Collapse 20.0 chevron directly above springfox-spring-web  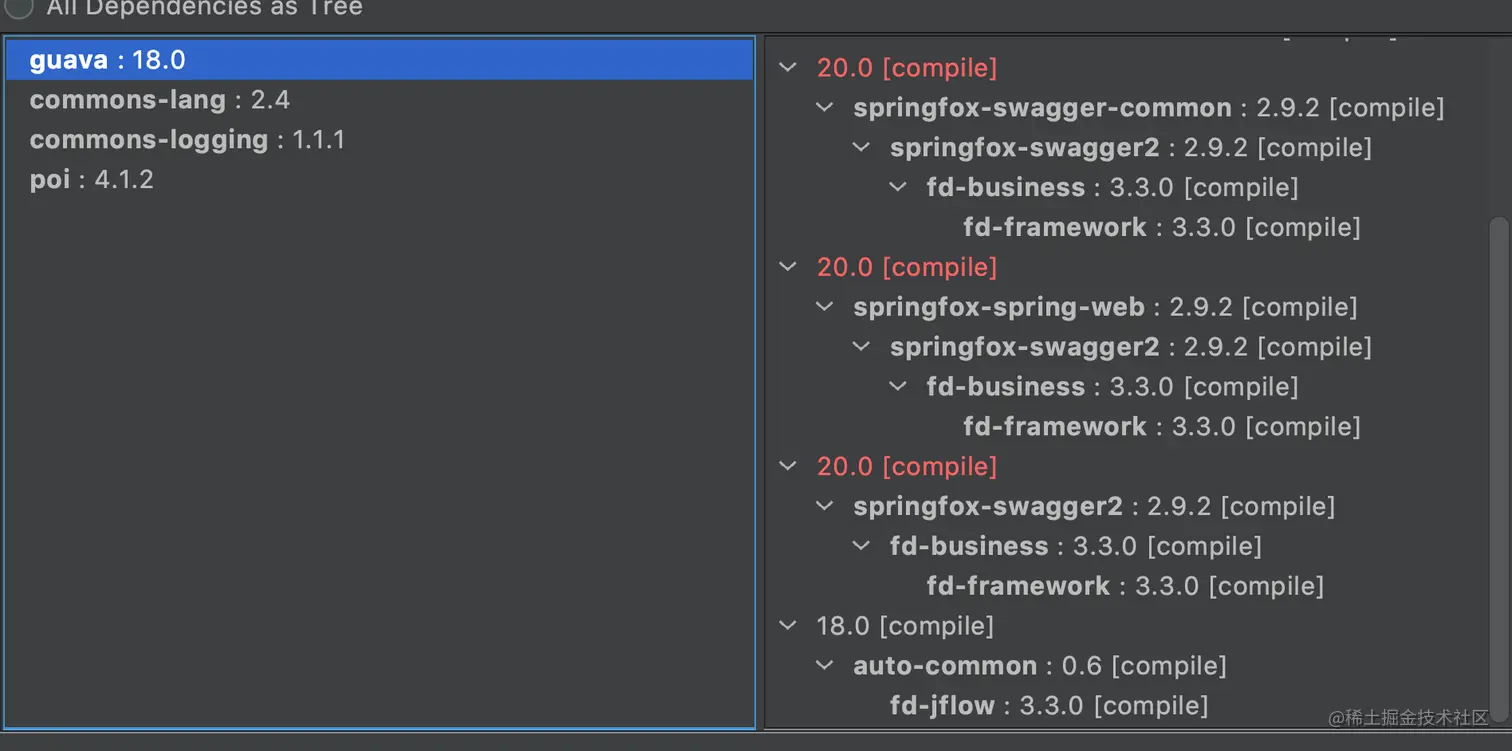tap(788, 267)
